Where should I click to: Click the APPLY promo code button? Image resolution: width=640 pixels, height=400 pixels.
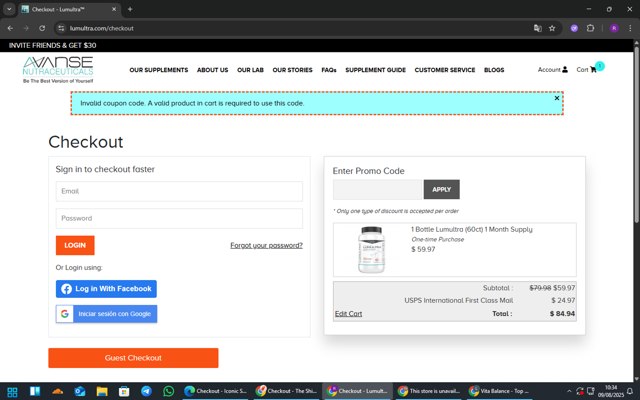[x=442, y=189]
